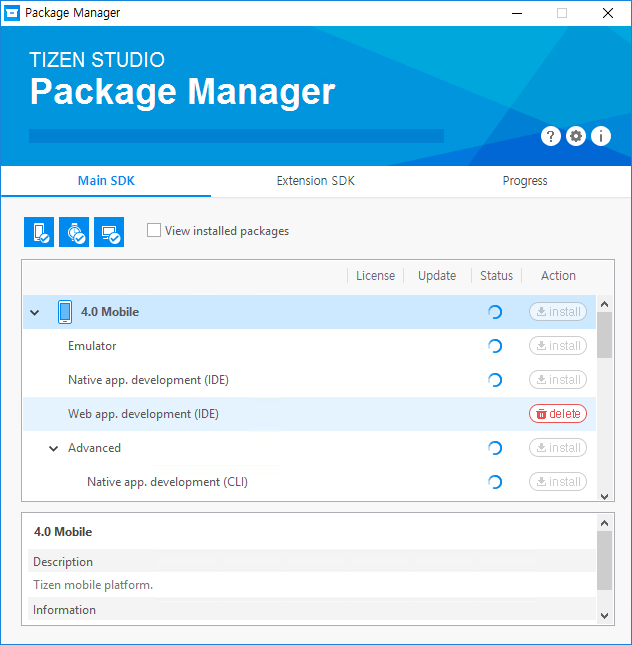Image resolution: width=632 pixels, height=645 pixels.
Task: Click the Package Manager title bar icon
Action: (13, 13)
